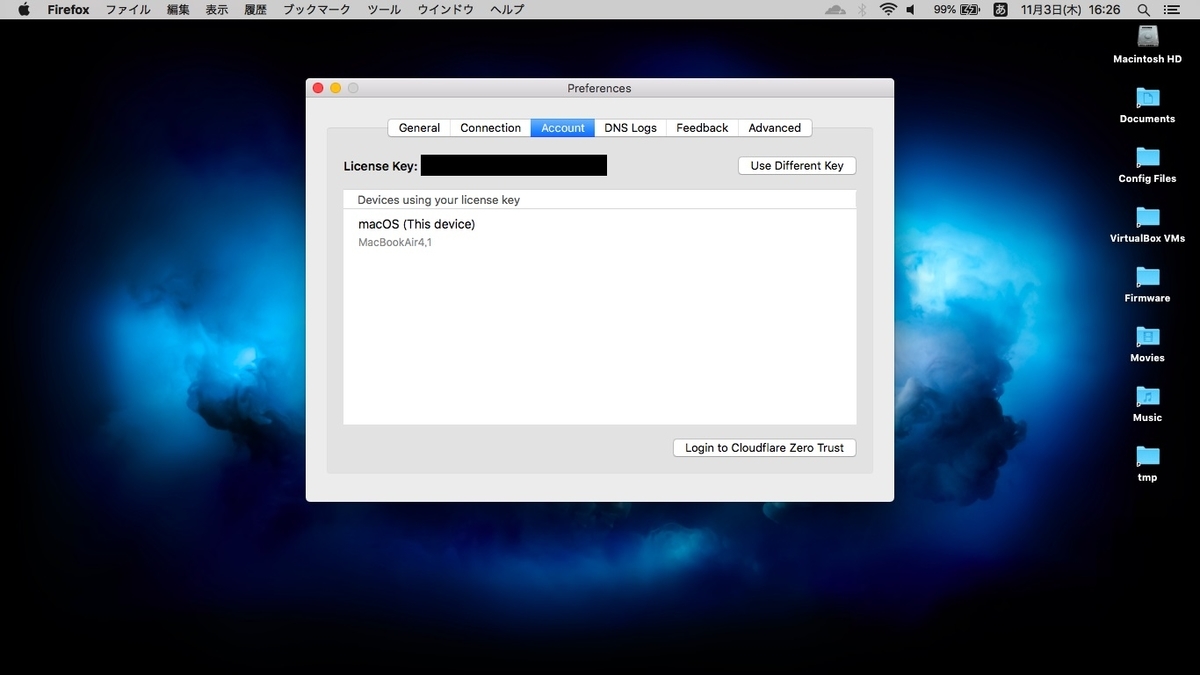1200x675 pixels.
Task: Switch to the Advanced tab
Action: (775, 128)
